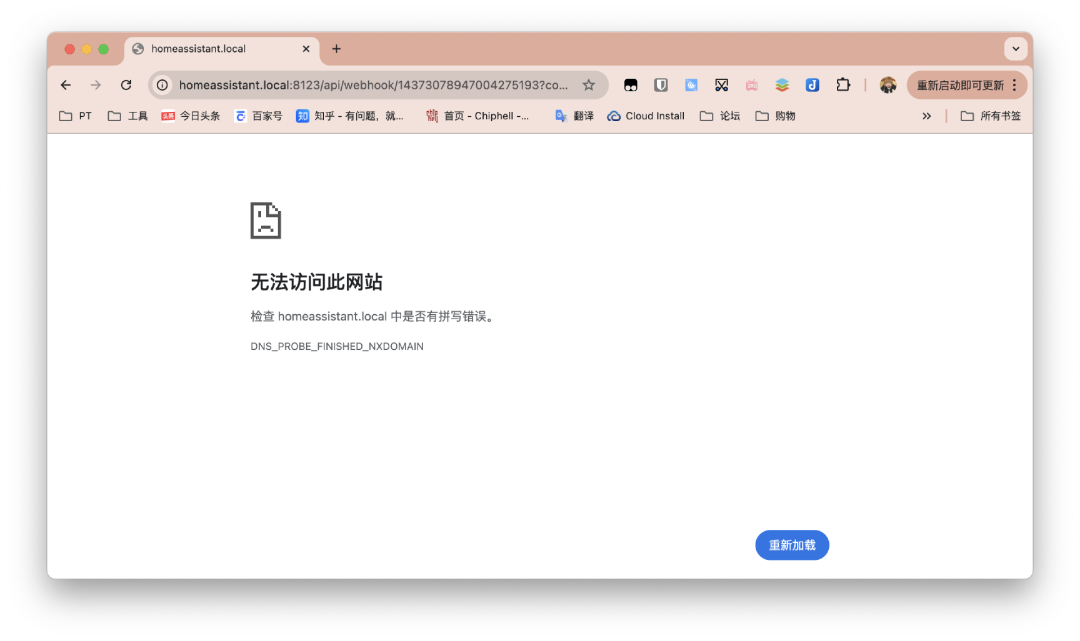This screenshot has width=1080, height=641.
Task: Click the back navigation arrow
Action: click(66, 85)
